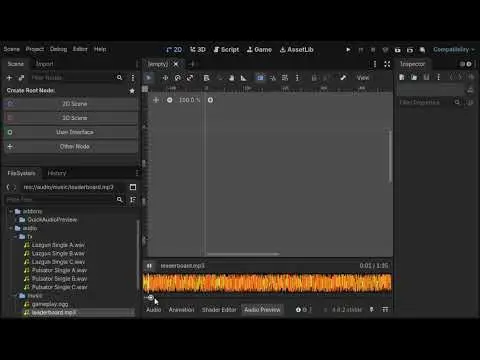This screenshot has width=480, height=360.
Task: Run the current scene icon
Action: click(x=398, y=50)
